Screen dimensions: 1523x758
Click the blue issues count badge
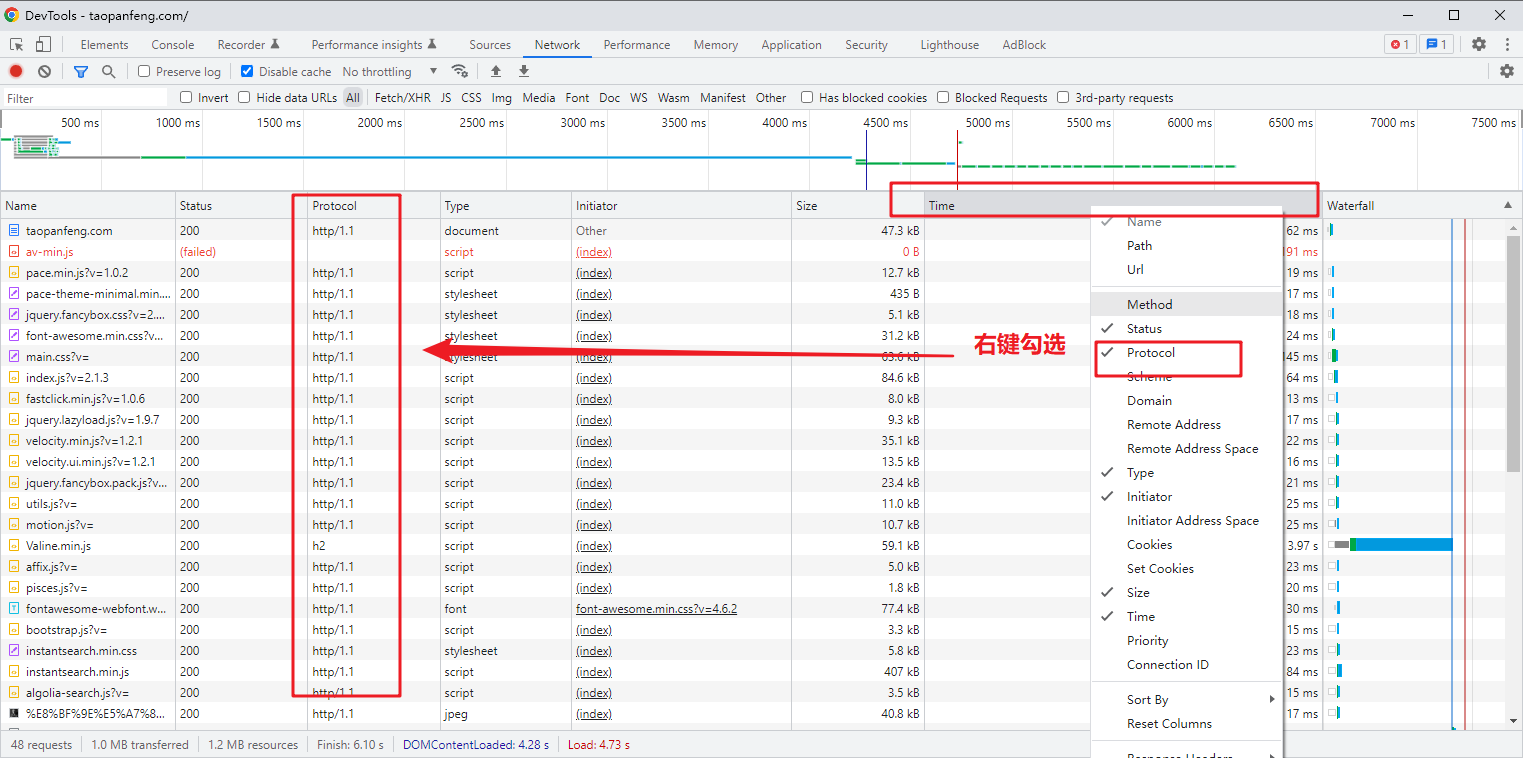(1437, 44)
